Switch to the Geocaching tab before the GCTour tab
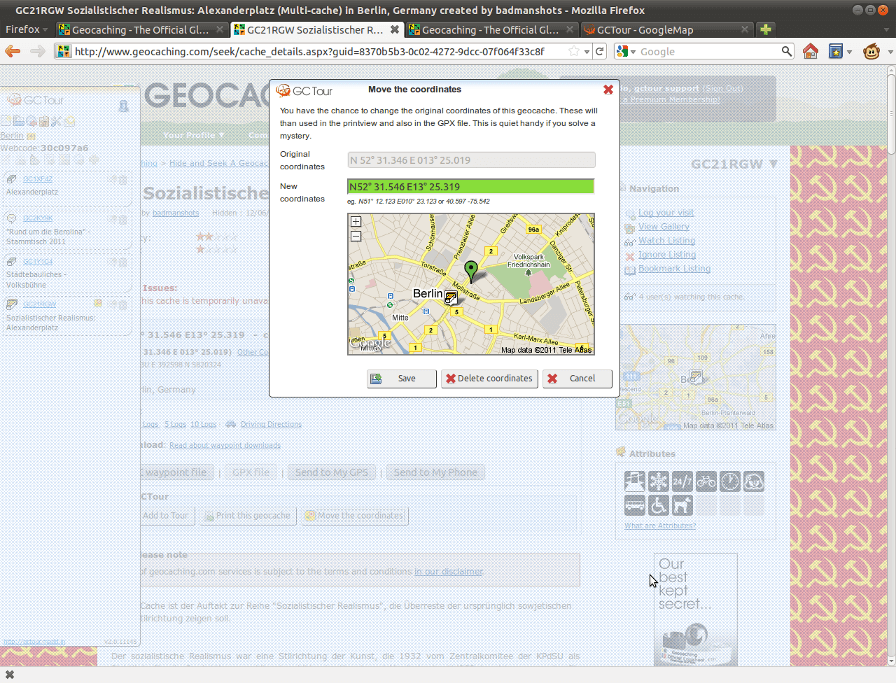The width and height of the screenshot is (896, 683). 491,30
